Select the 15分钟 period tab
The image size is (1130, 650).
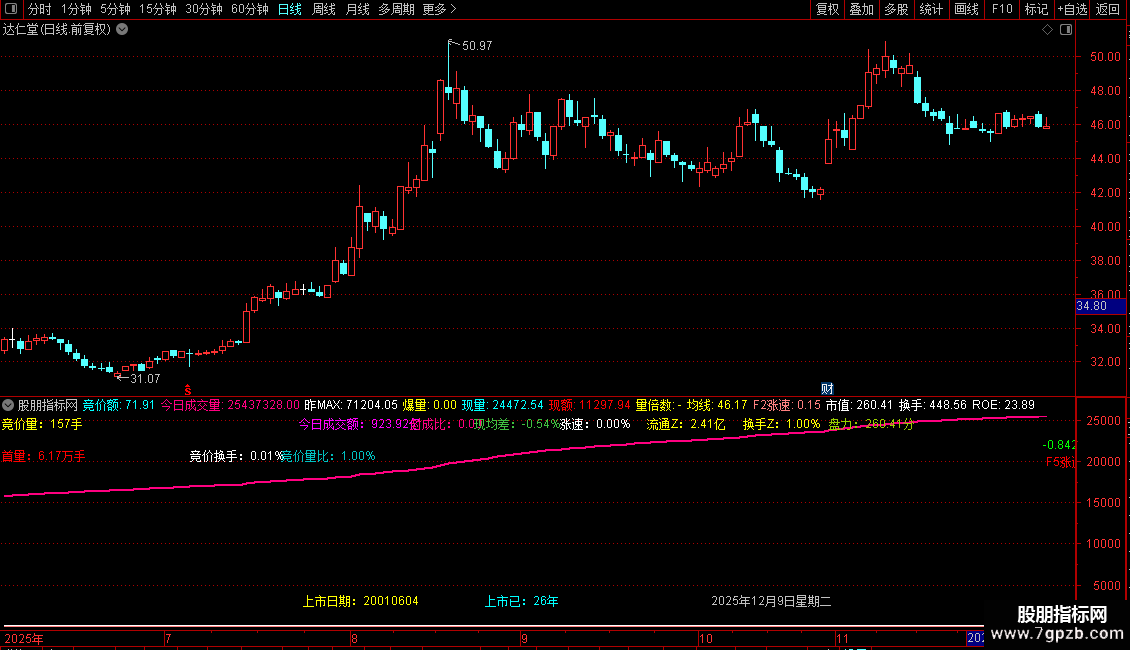click(157, 9)
